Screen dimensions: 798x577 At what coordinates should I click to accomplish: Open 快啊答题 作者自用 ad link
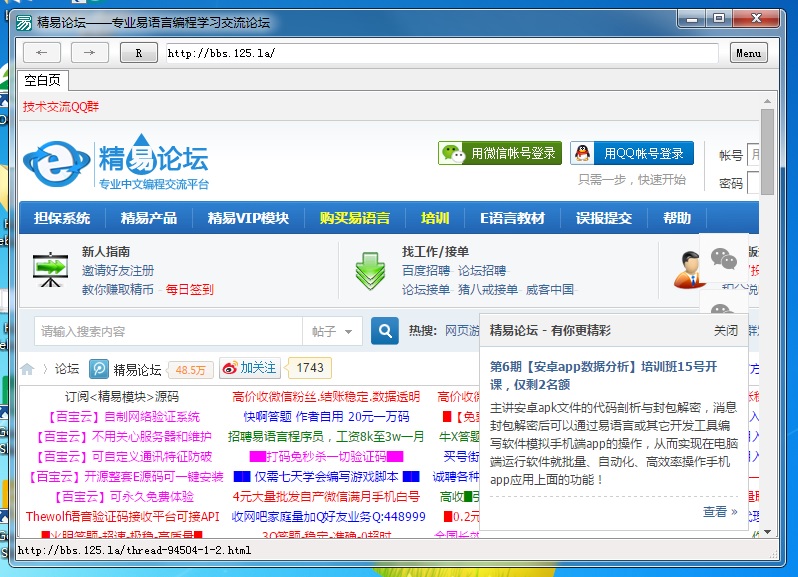326,417
